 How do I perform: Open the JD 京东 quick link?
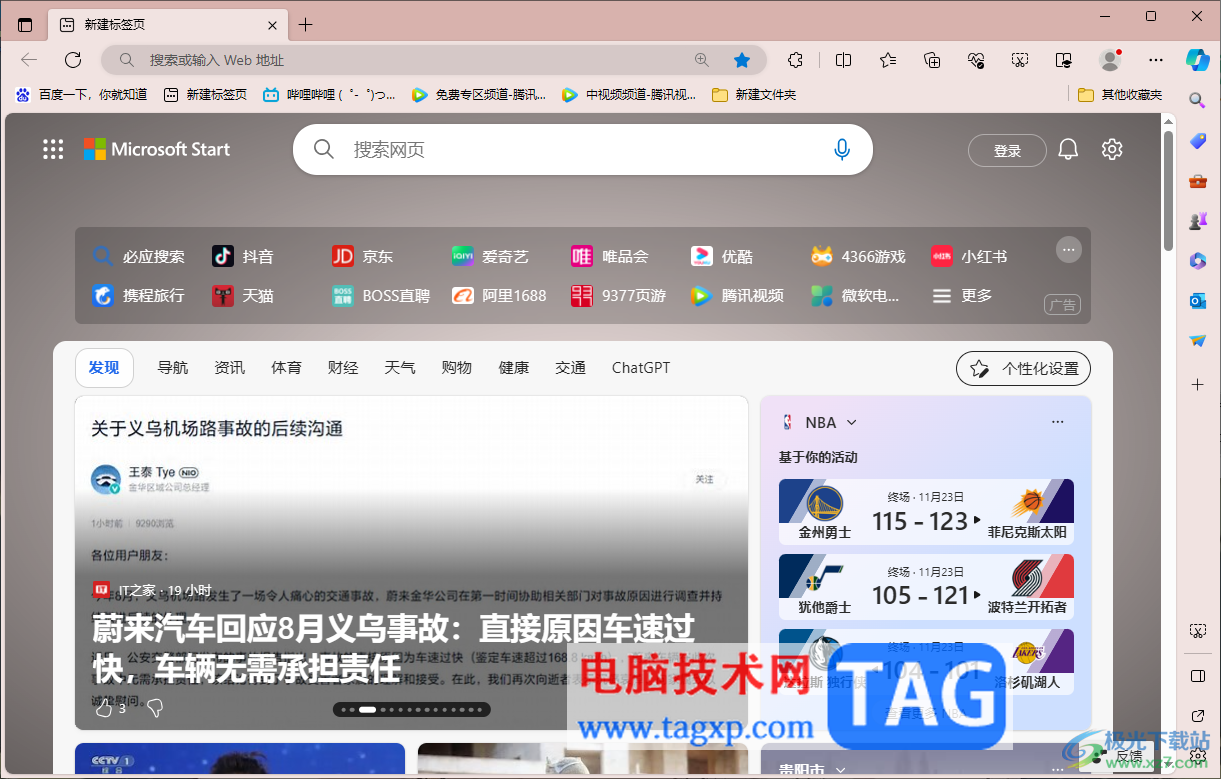362,256
